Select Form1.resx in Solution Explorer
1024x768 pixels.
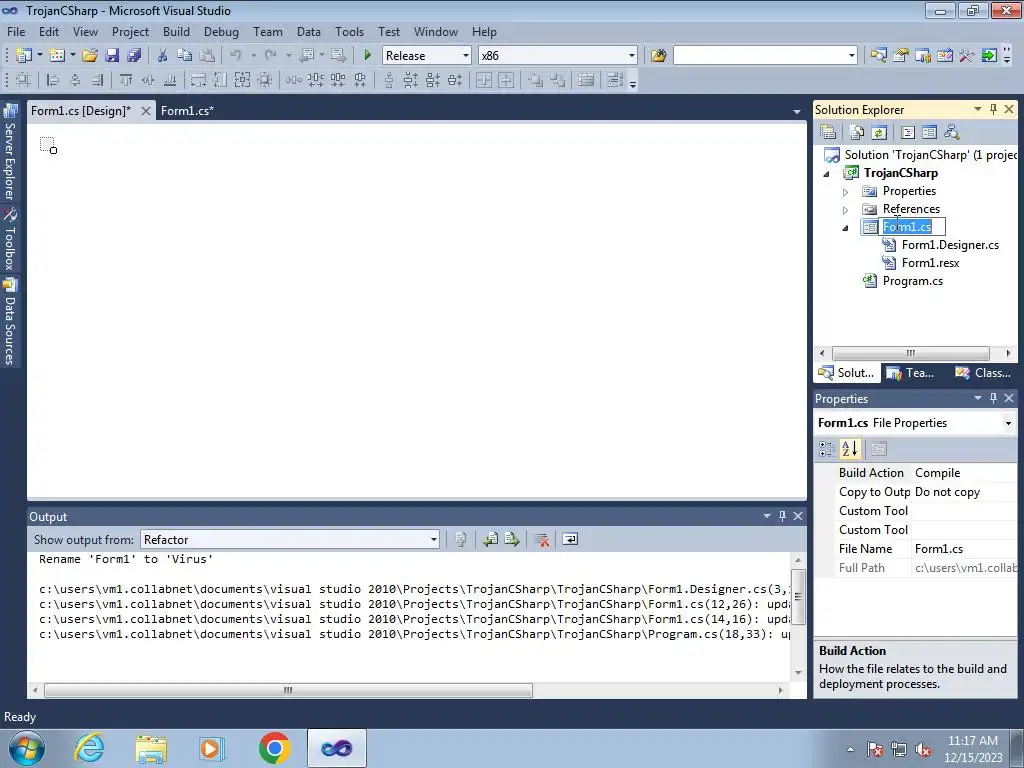[x=930, y=263]
